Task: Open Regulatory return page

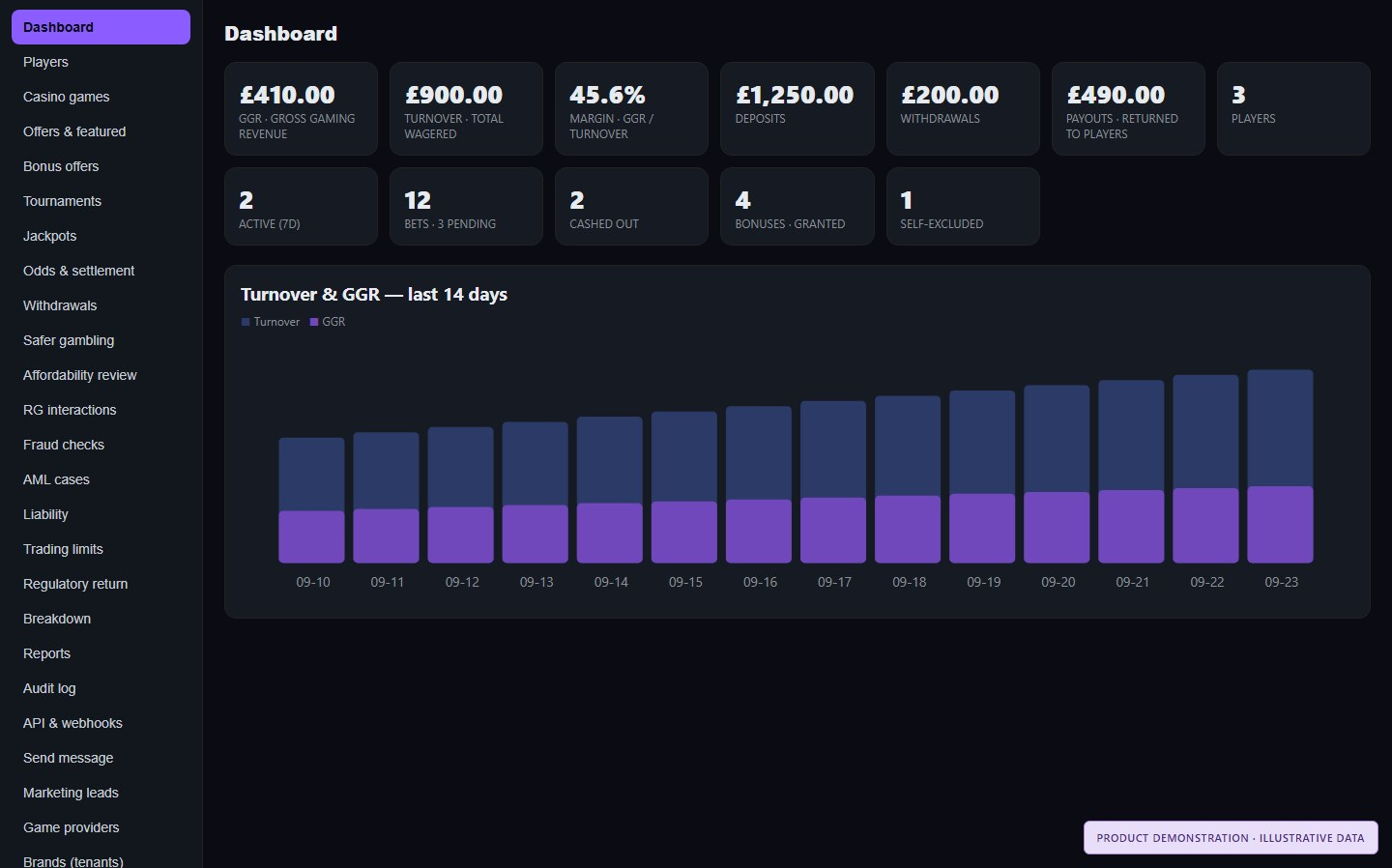Action: [101, 584]
